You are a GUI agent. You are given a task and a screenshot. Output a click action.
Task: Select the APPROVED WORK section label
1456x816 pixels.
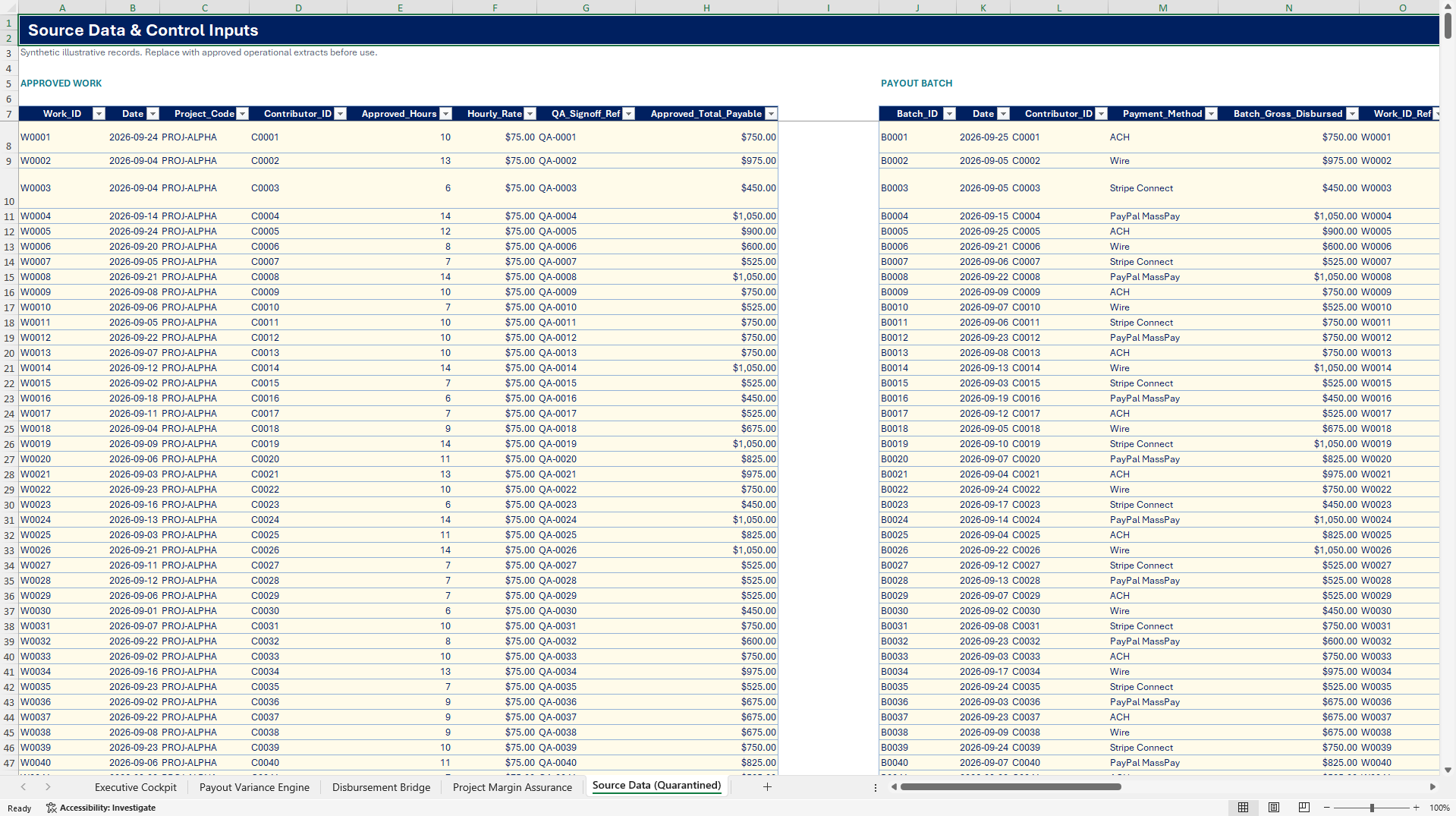61,83
